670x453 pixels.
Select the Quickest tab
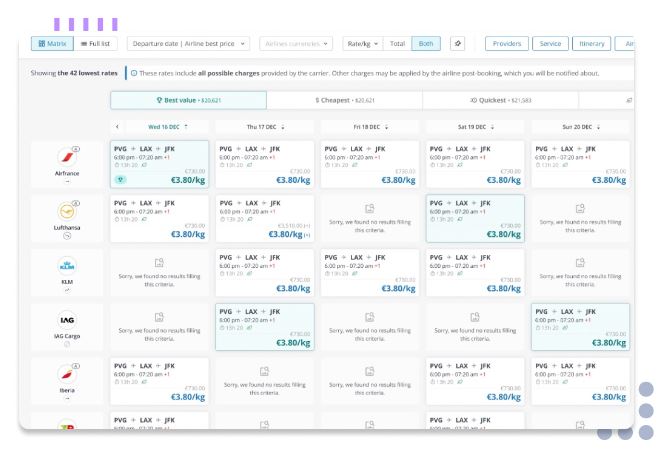[500, 100]
